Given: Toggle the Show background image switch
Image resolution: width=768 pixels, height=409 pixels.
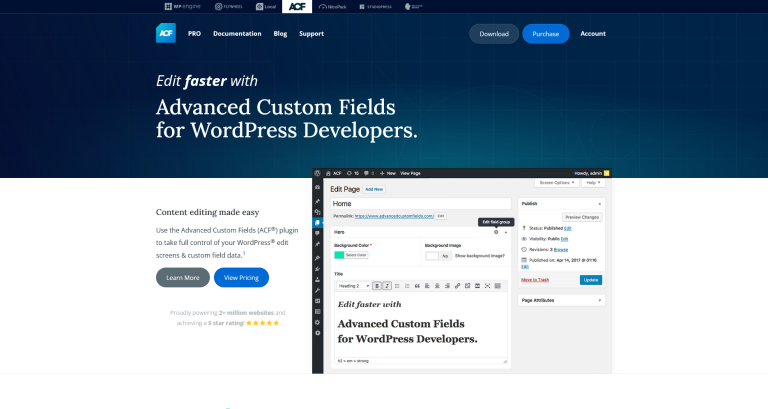Looking at the screenshot, I should (x=438, y=256).
